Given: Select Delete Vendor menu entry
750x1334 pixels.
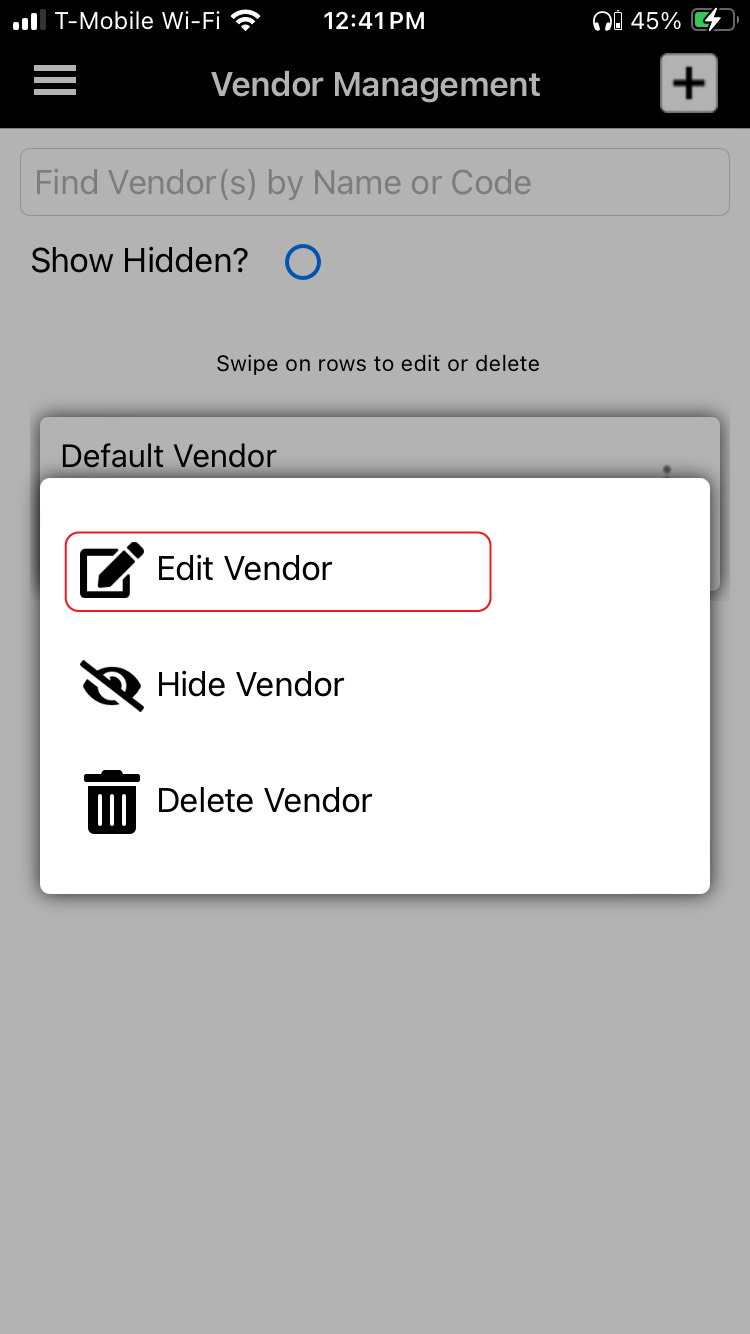Looking at the screenshot, I should [264, 801].
